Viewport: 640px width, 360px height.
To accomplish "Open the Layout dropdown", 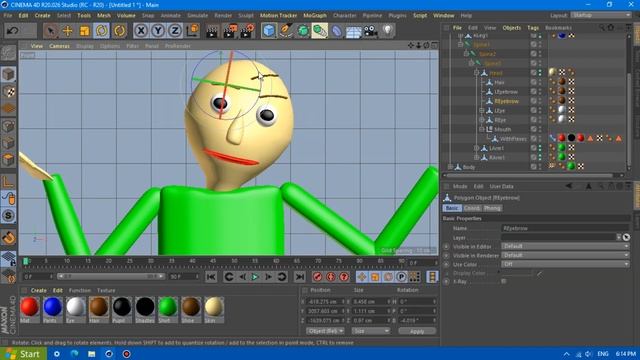I will click(x=601, y=15).
